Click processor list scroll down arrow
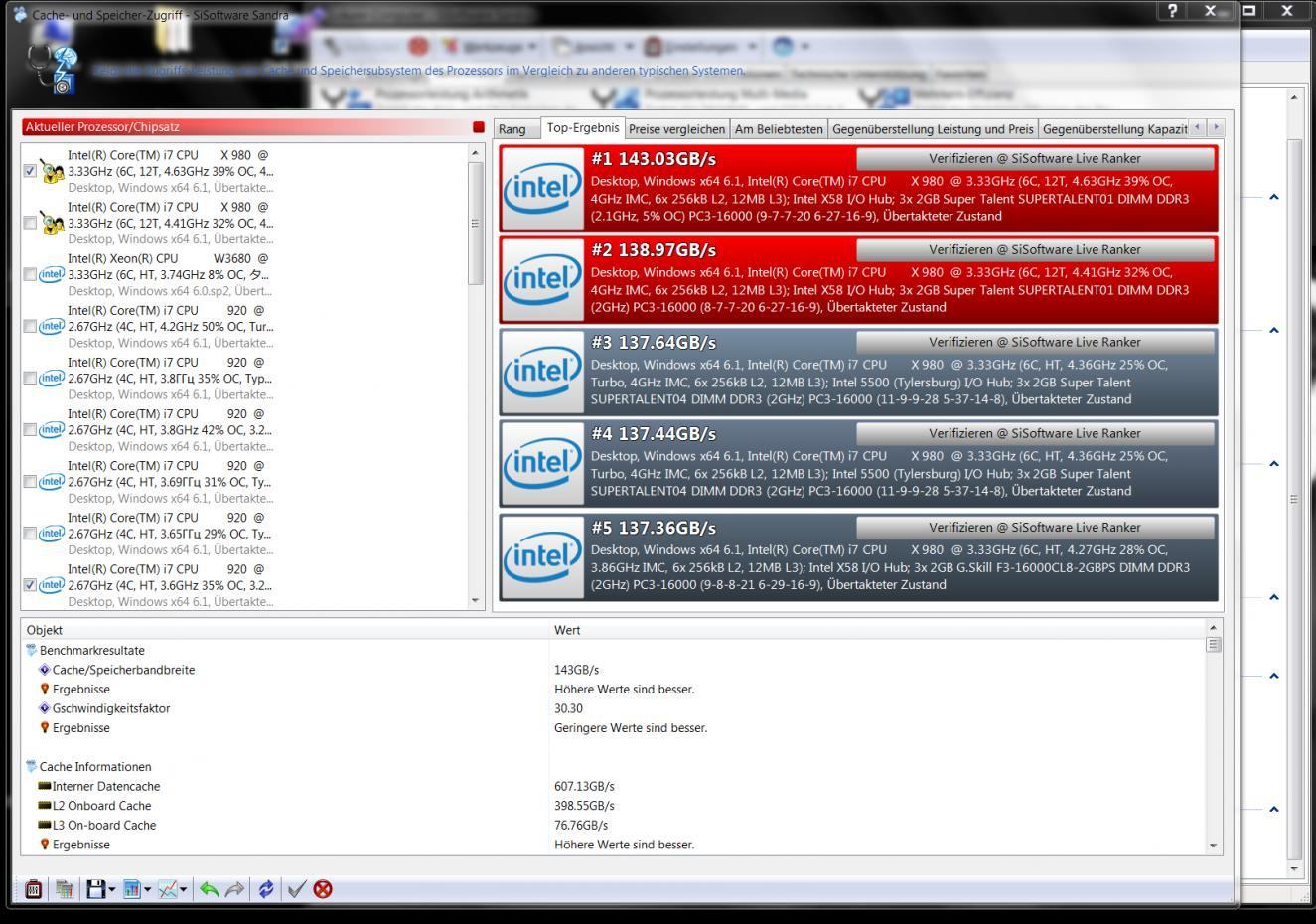The height and width of the screenshot is (924, 1316). pyautogui.click(x=475, y=600)
